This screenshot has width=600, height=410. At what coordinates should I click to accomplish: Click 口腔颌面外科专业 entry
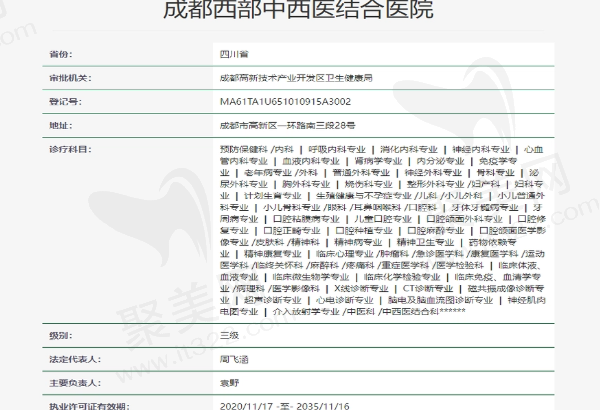465,219
